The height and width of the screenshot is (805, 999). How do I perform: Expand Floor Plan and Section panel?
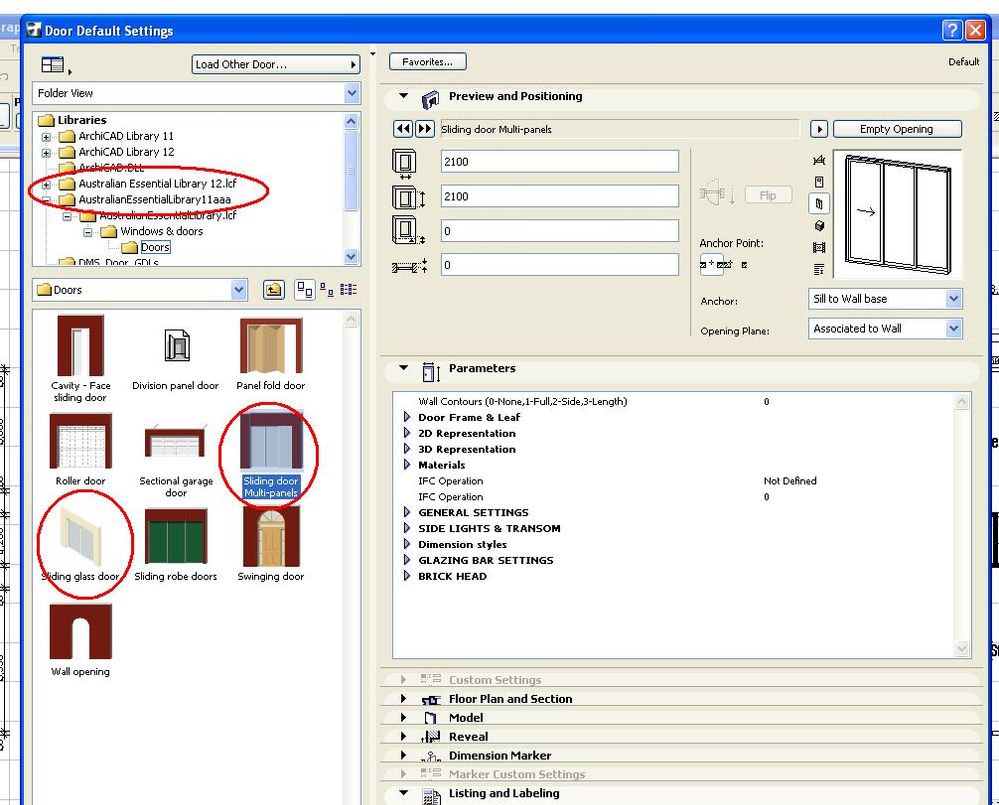click(x=403, y=699)
